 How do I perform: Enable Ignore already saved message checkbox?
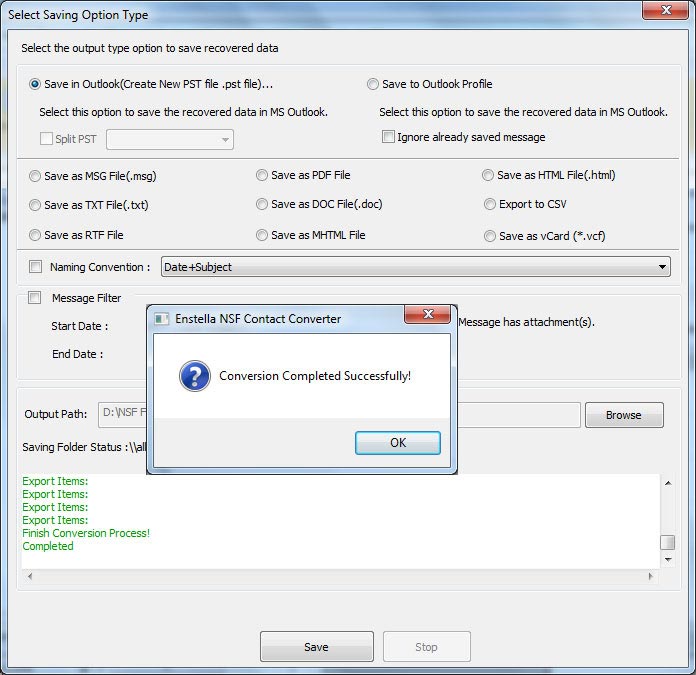388,137
